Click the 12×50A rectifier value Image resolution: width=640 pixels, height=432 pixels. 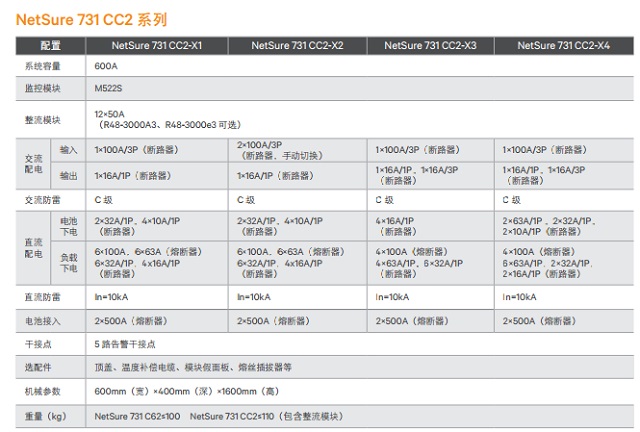109,114
